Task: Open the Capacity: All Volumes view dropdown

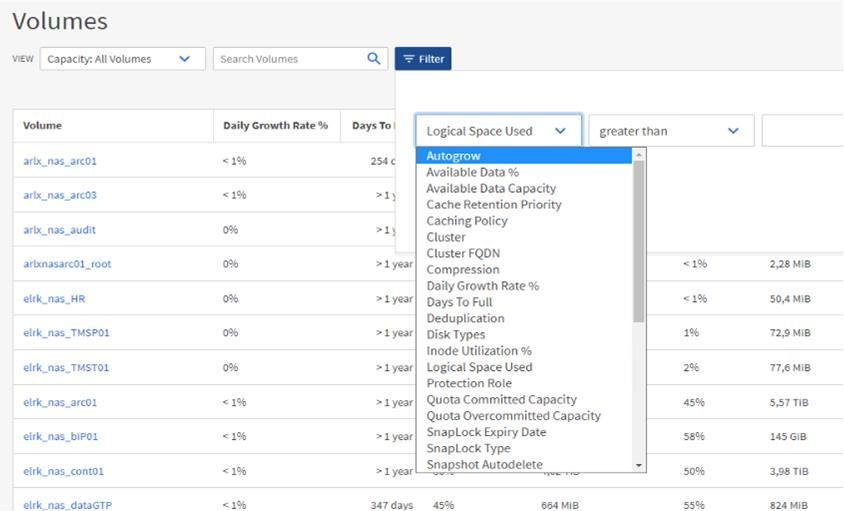Action: (120, 59)
